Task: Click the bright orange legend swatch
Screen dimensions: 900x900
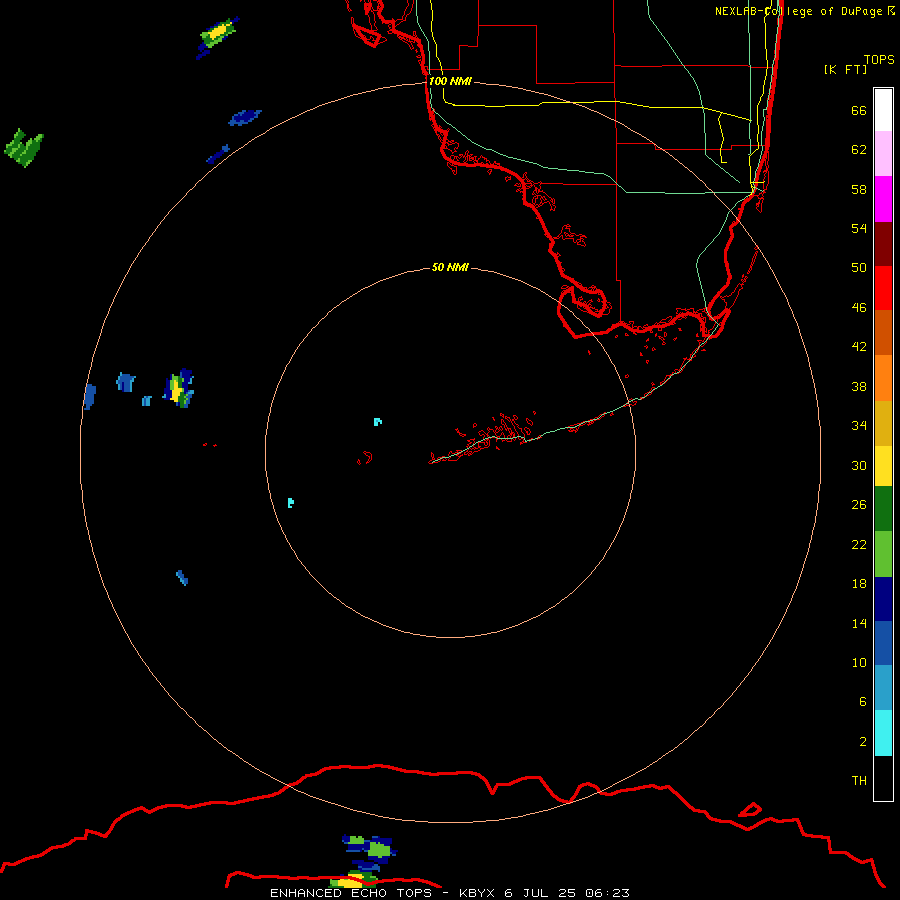Action: click(883, 378)
